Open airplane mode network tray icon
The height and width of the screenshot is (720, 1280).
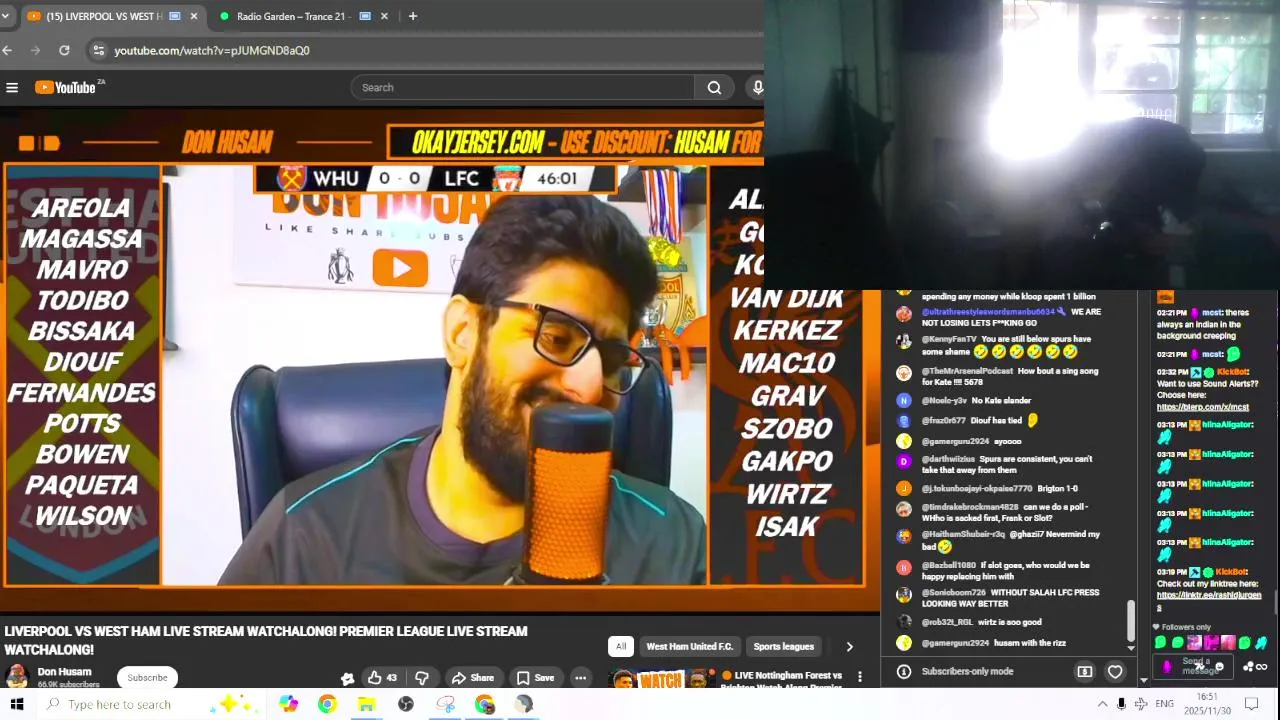tap(1141, 704)
